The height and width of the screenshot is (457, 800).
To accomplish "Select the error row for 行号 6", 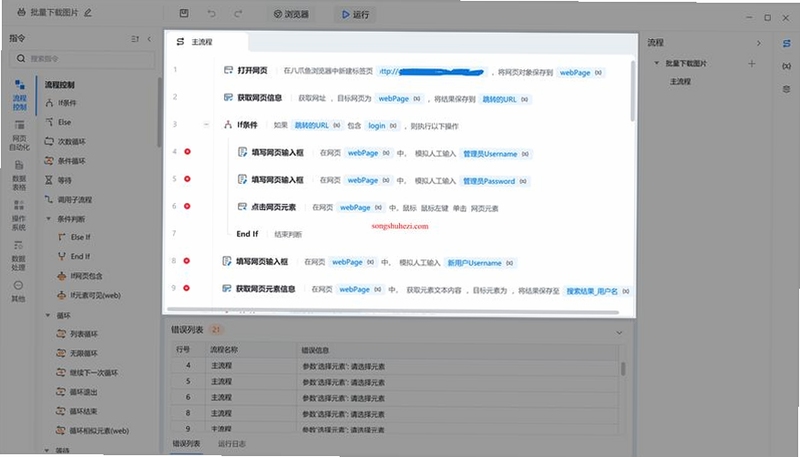I will [x=395, y=397].
